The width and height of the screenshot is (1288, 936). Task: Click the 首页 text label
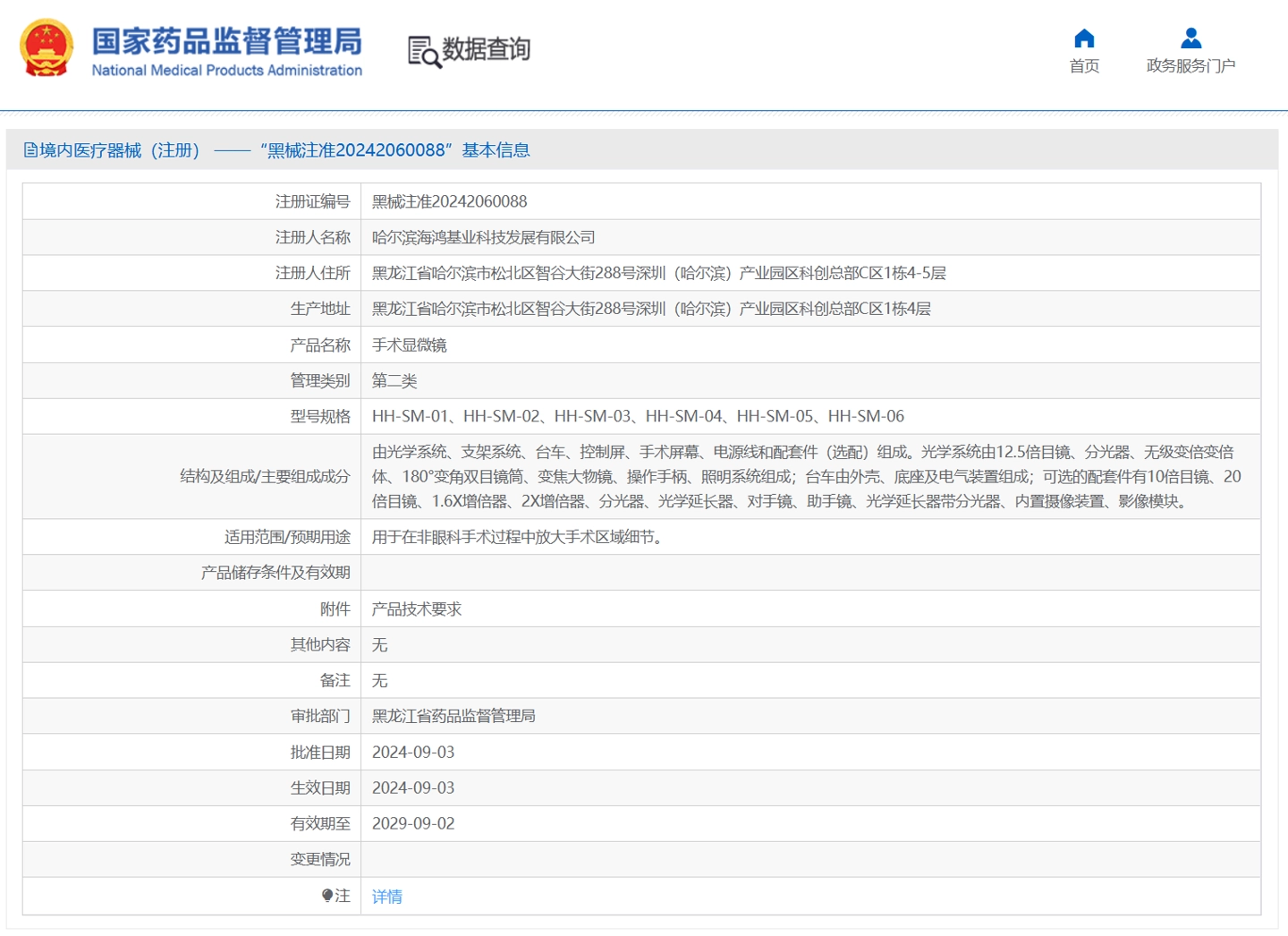coord(1084,66)
